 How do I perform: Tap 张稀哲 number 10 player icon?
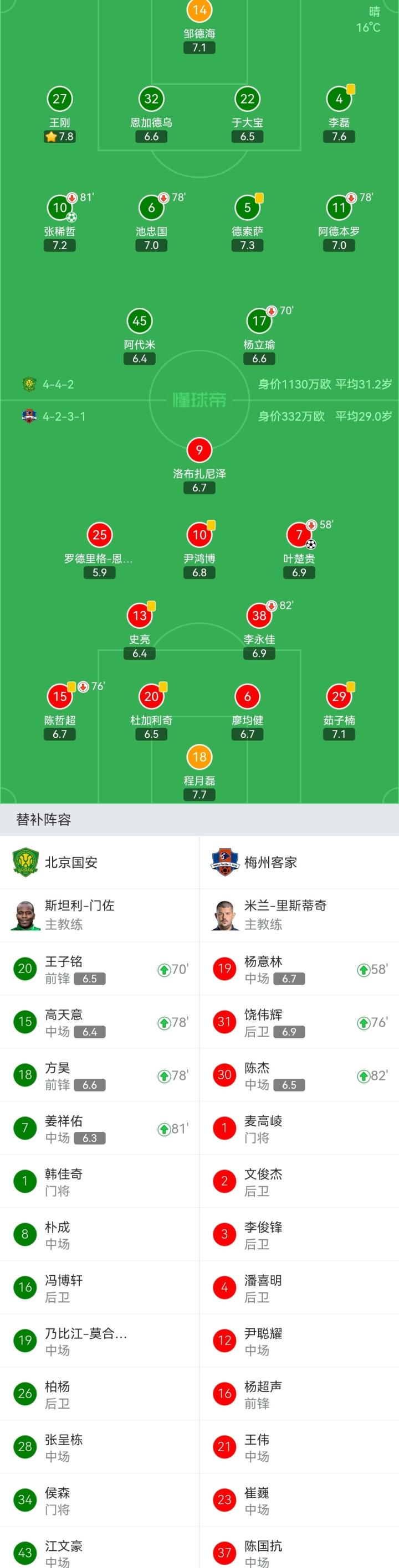tap(60, 208)
